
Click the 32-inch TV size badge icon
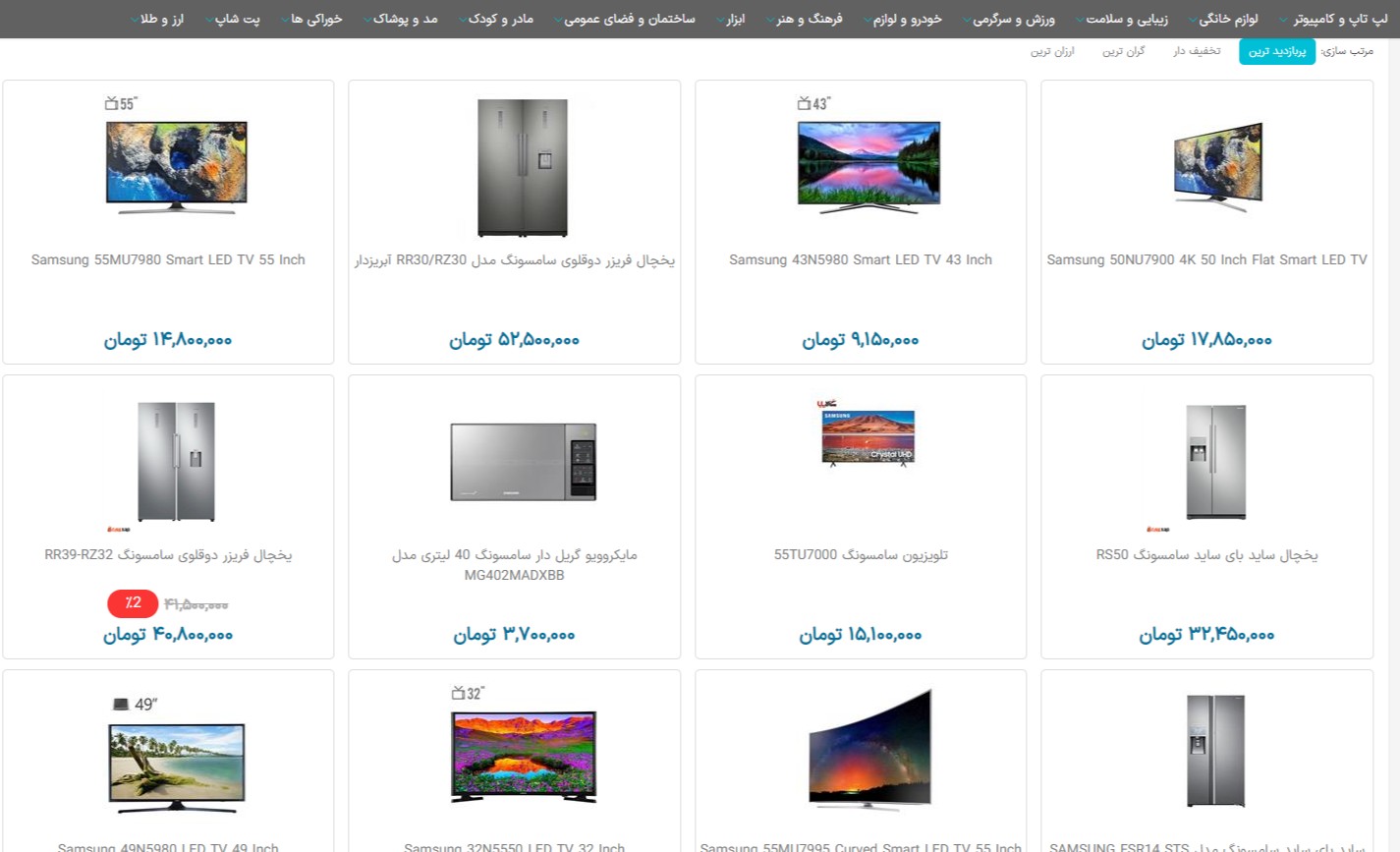pos(468,694)
